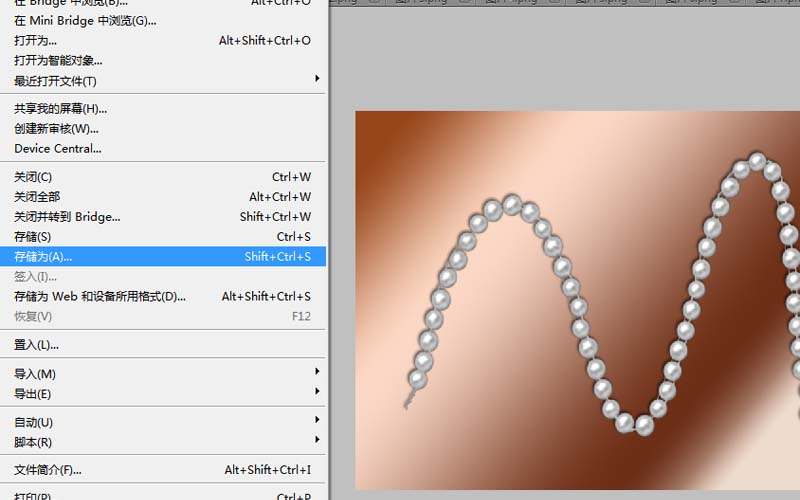
Task: Choose 关闭全部 menu item
Action: [163, 197]
